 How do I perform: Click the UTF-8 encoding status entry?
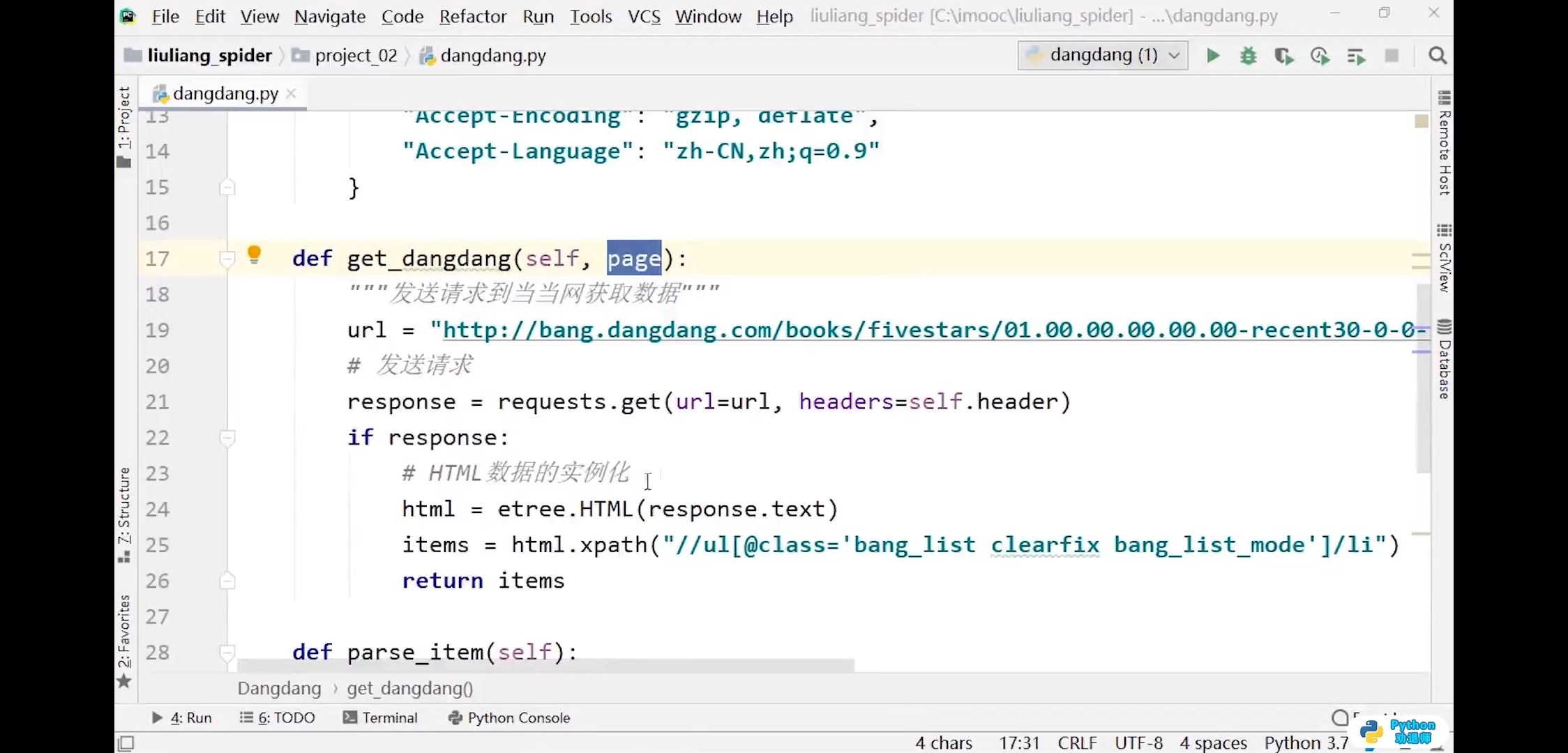pos(1138,743)
